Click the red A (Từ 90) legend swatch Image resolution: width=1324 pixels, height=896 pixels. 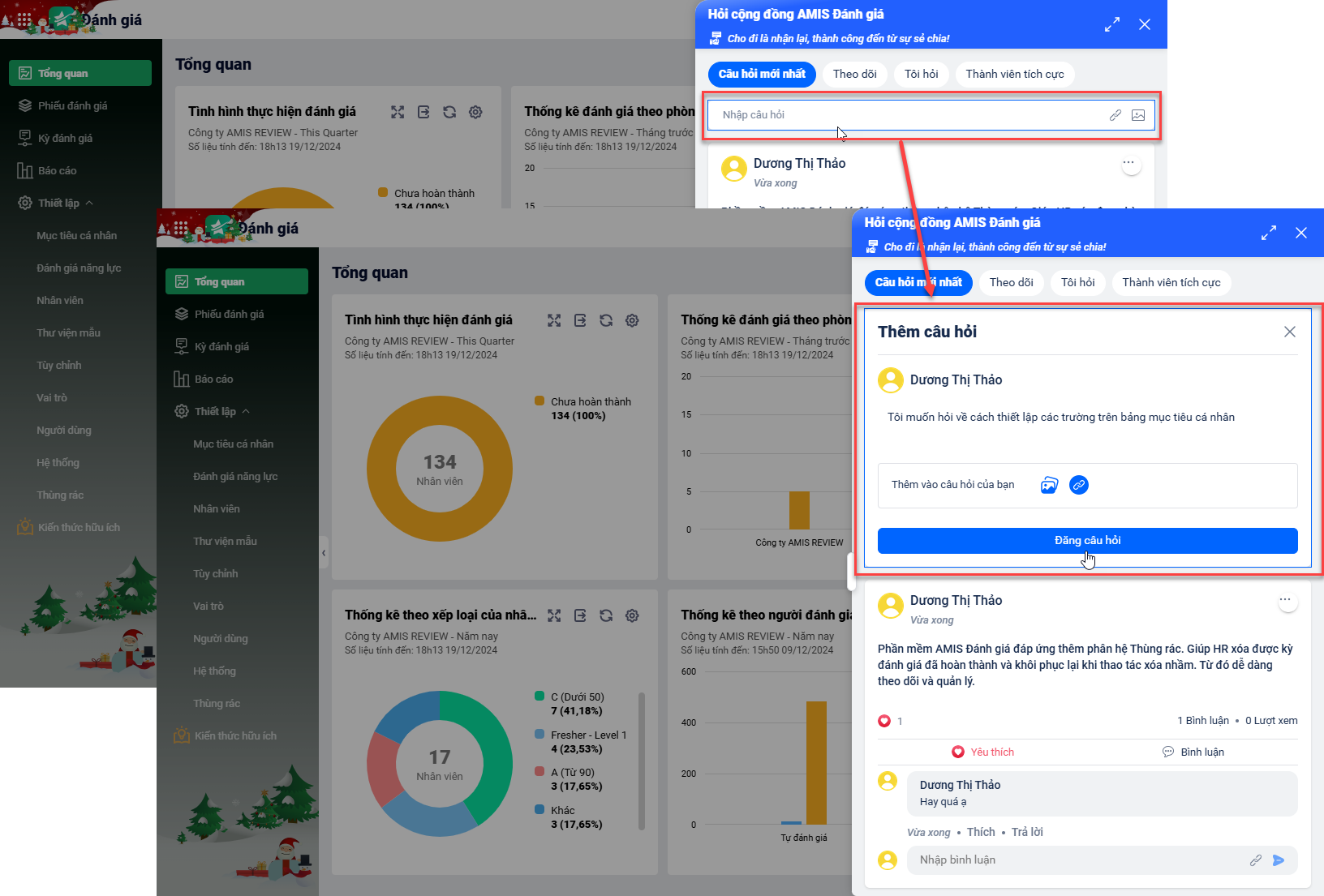tap(539, 772)
